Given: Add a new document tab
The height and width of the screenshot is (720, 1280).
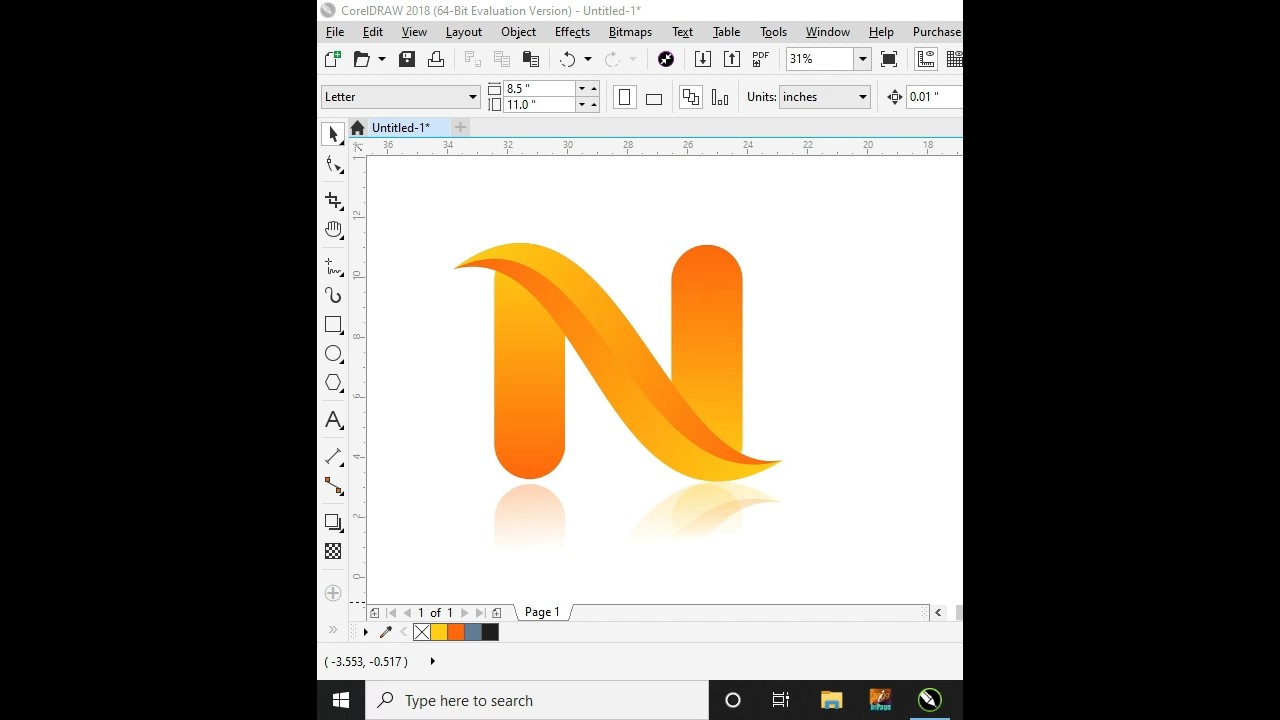Looking at the screenshot, I should pyautogui.click(x=460, y=128).
